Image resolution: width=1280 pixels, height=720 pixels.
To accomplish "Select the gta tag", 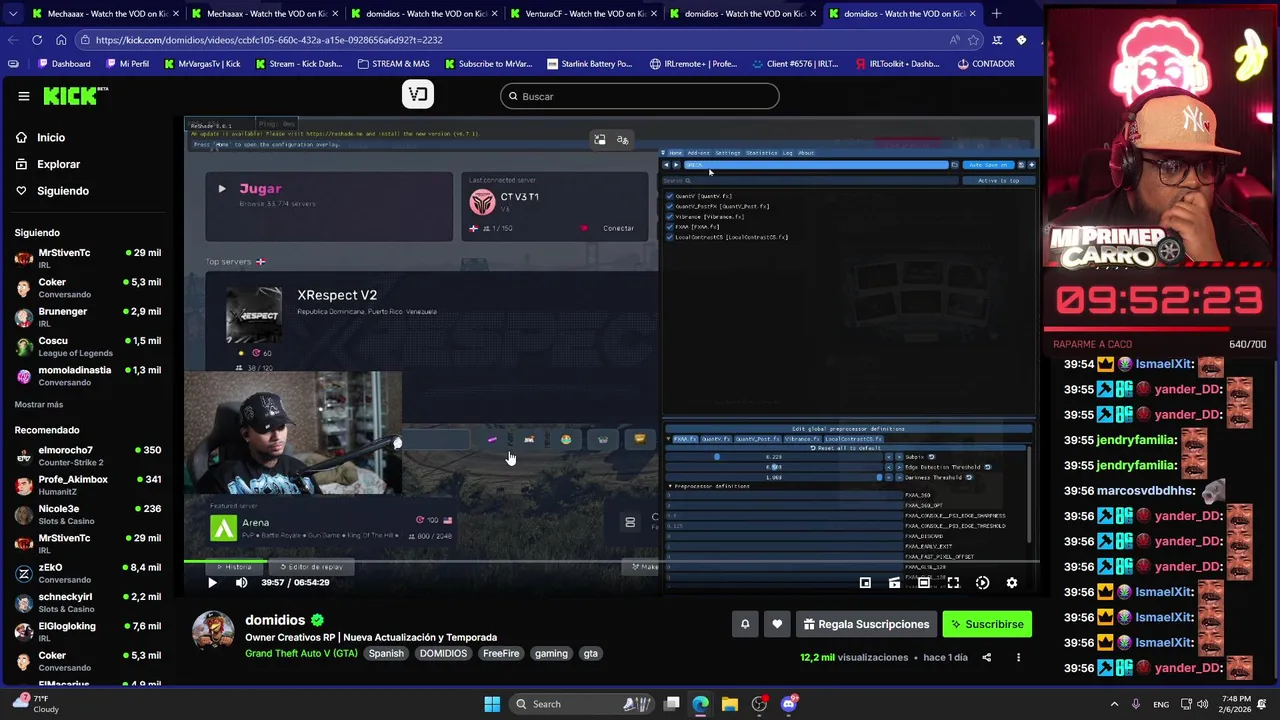I will 591,653.
